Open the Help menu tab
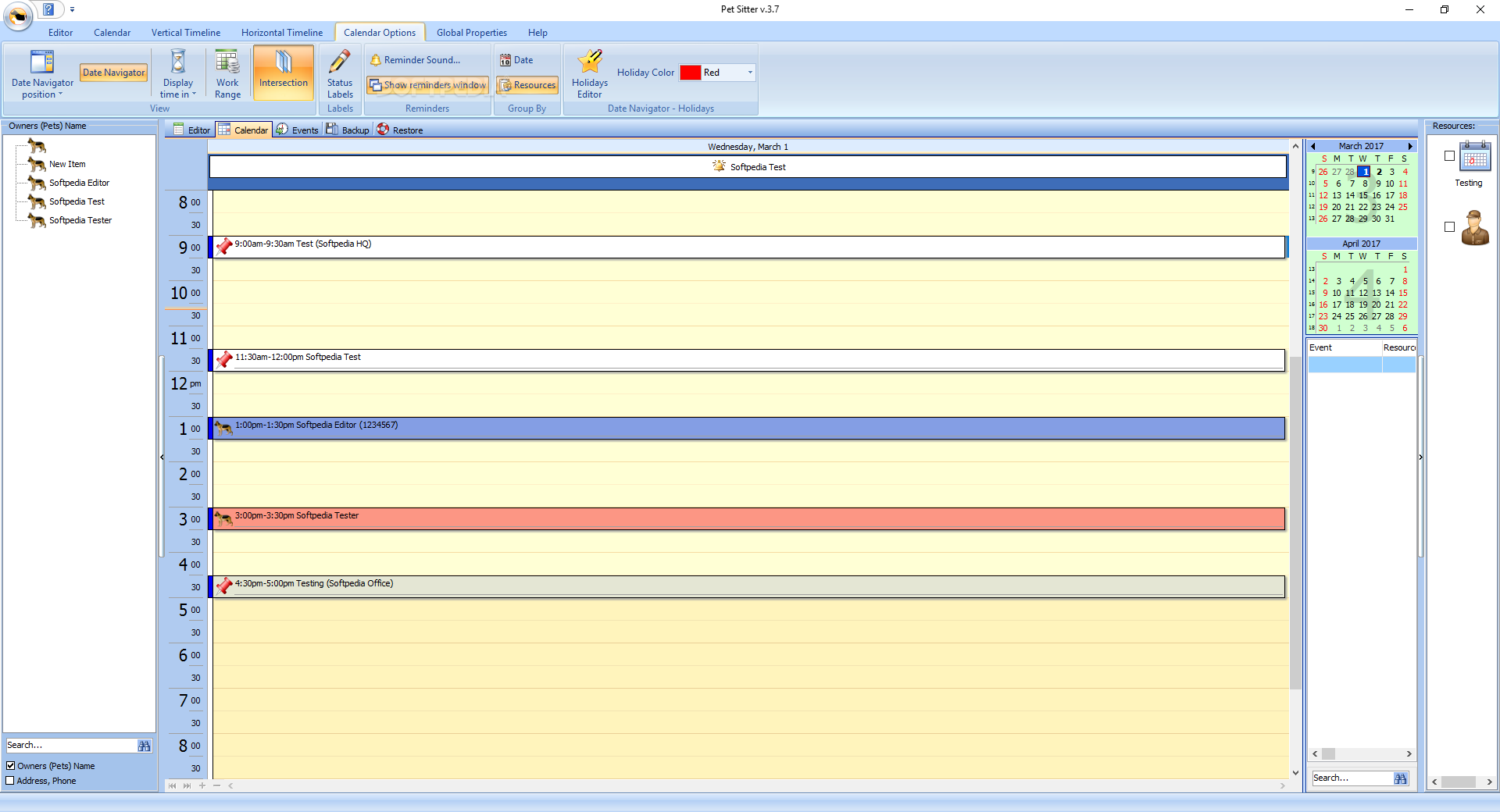 coord(537,33)
